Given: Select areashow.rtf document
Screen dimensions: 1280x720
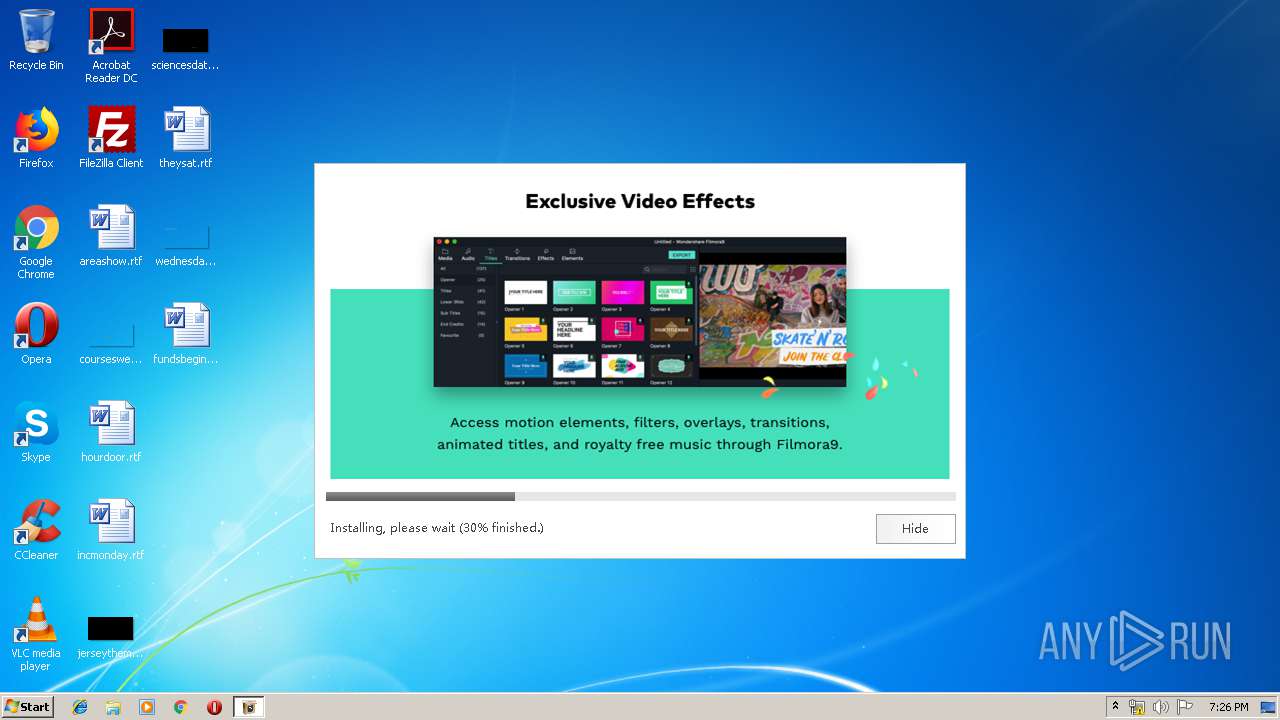Looking at the screenshot, I should point(111,236).
